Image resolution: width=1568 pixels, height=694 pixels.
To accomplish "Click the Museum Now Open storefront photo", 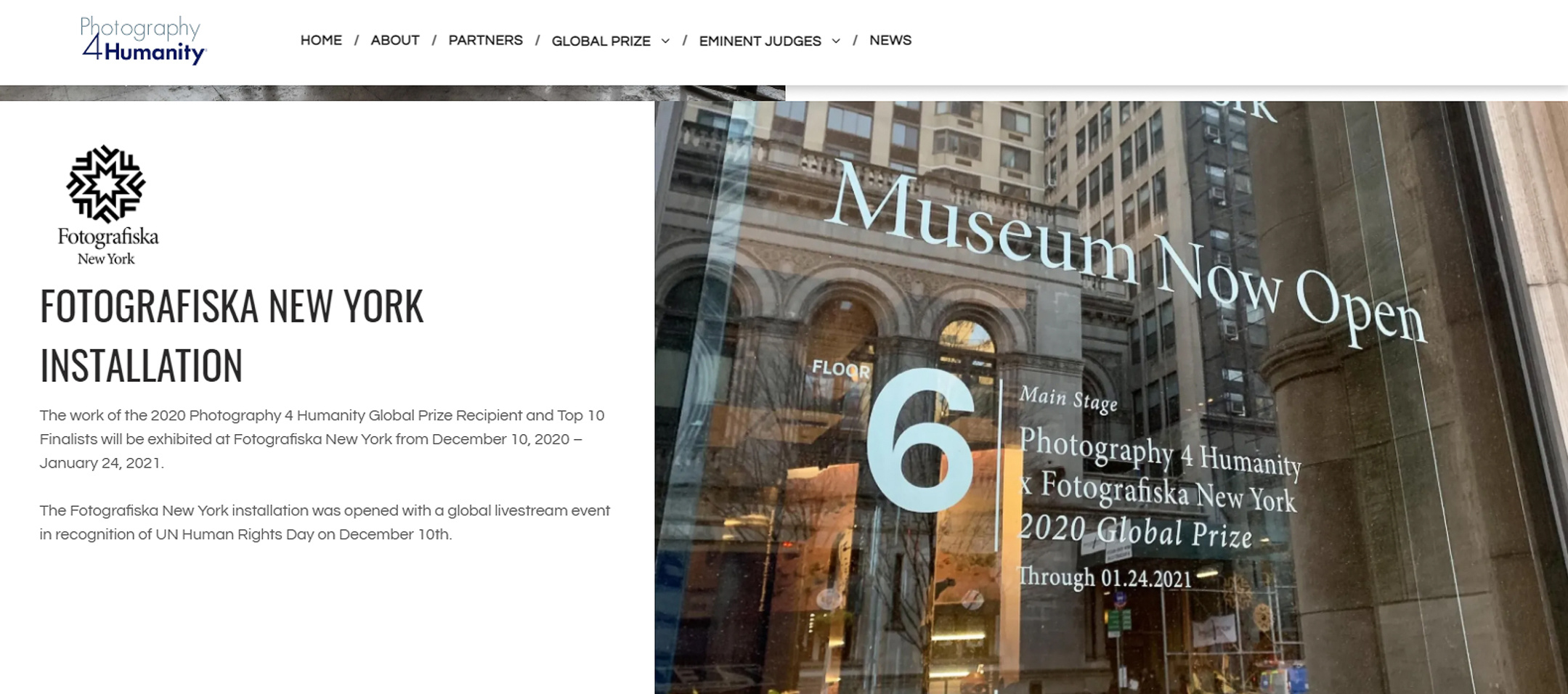I will click(1111, 397).
